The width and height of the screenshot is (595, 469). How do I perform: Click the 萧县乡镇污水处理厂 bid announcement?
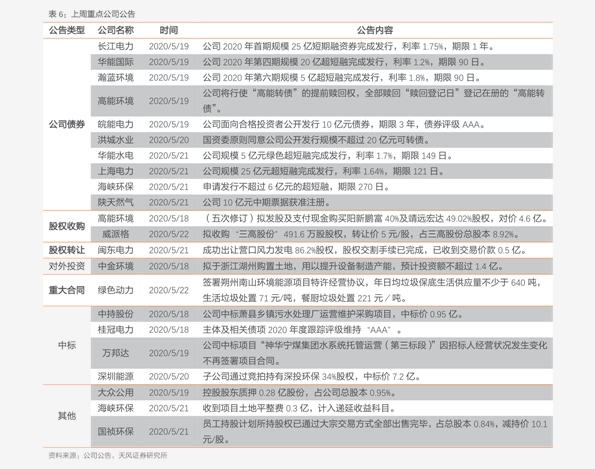point(332,314)
